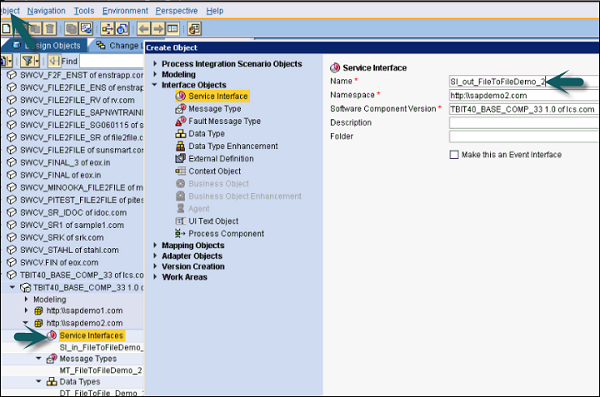Screen dimensions: 600x397
Task: Open the Environment menu
Action: pyautogui.click(x=125, y=11)
